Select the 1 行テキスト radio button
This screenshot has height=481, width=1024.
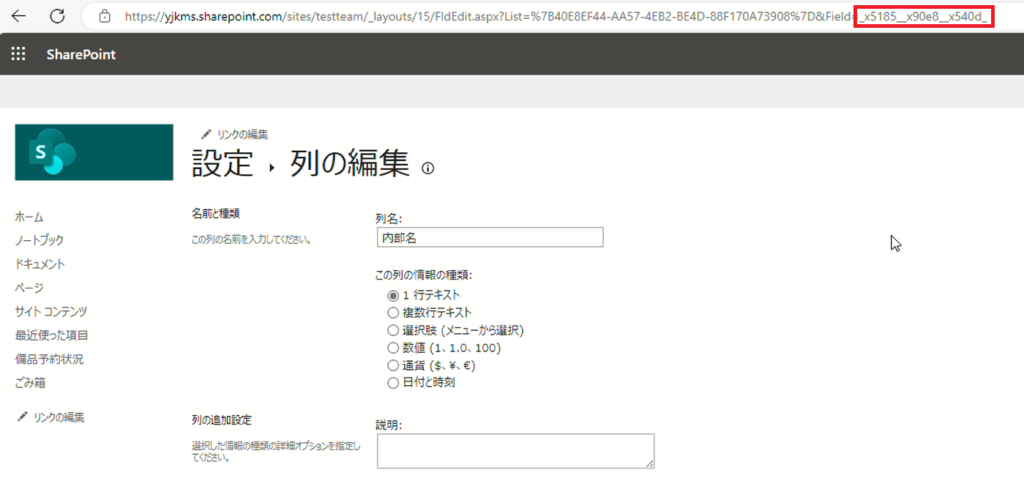click(x=392, y=296)
